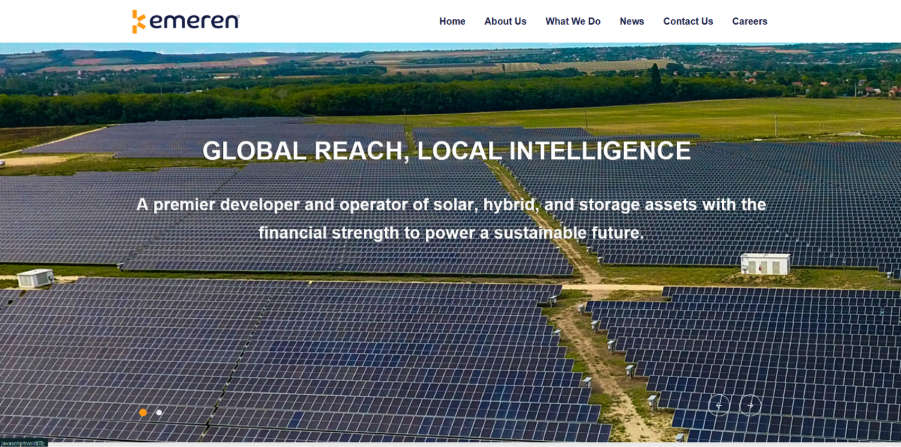Open the Home menu item
The width and height of the screenshot is (901, 447).
(452, 21)
